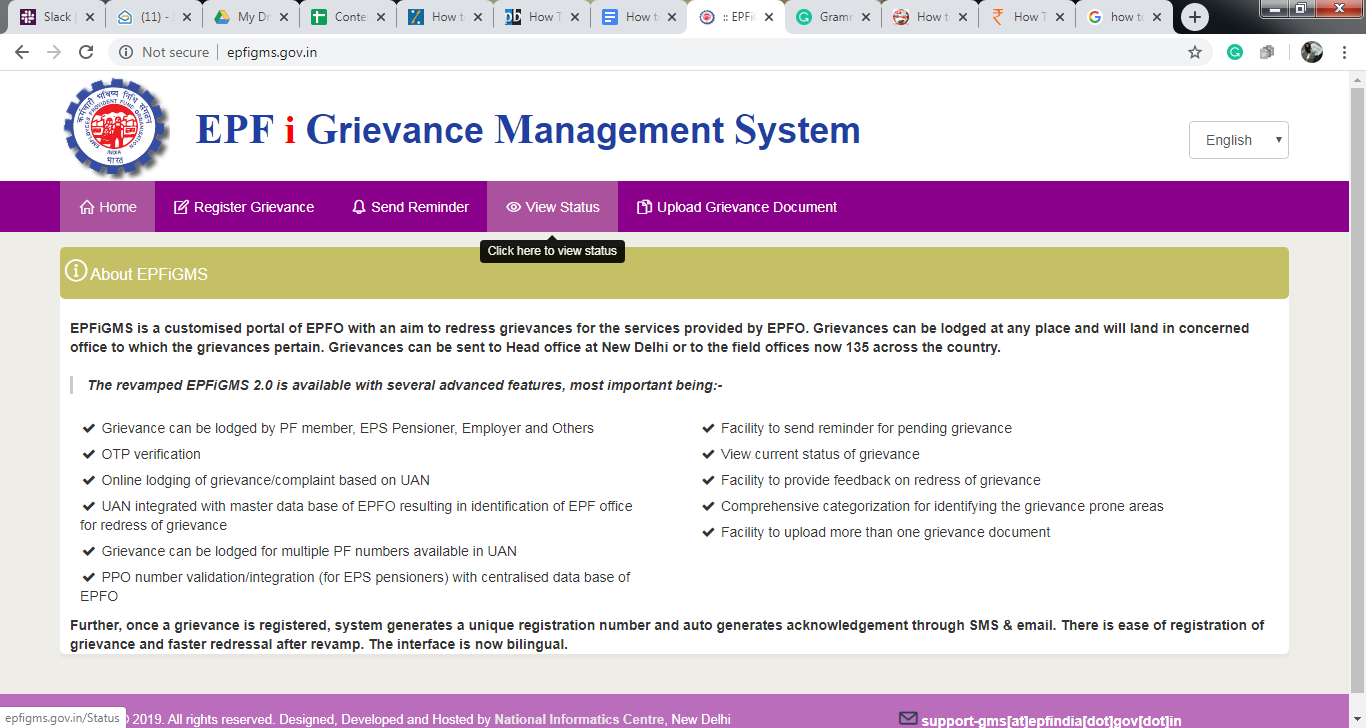Screen dimensions: 1366x728
Task: Click the EPF i Grievance Management System title
Action: (528, 130)
